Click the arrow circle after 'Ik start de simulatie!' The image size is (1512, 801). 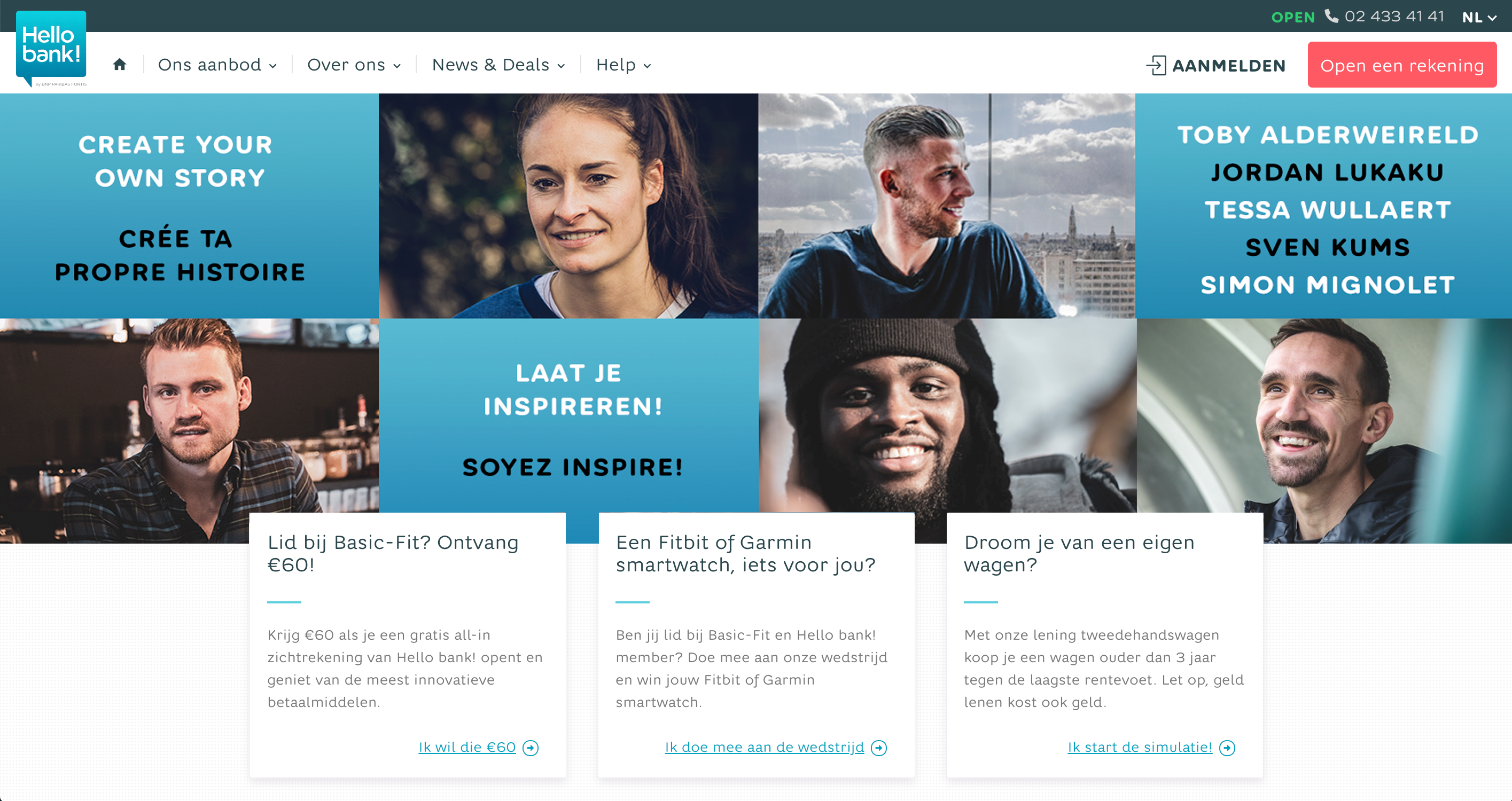coord(1227,748)
